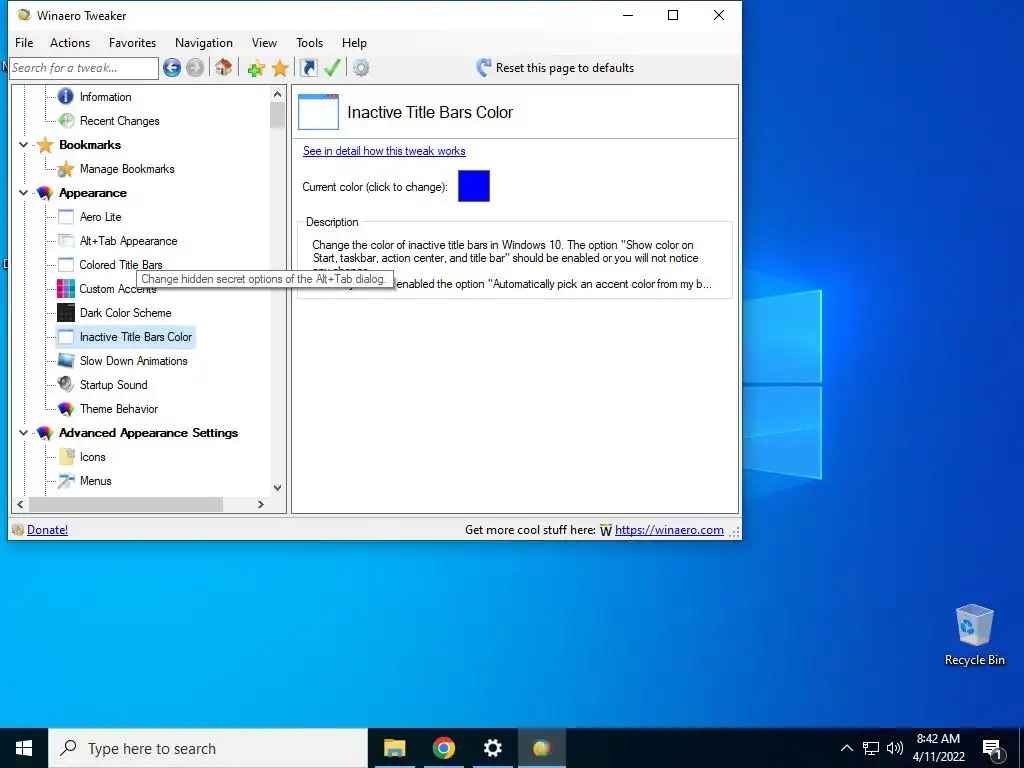Open the Favorites menu

pos(133,42)
